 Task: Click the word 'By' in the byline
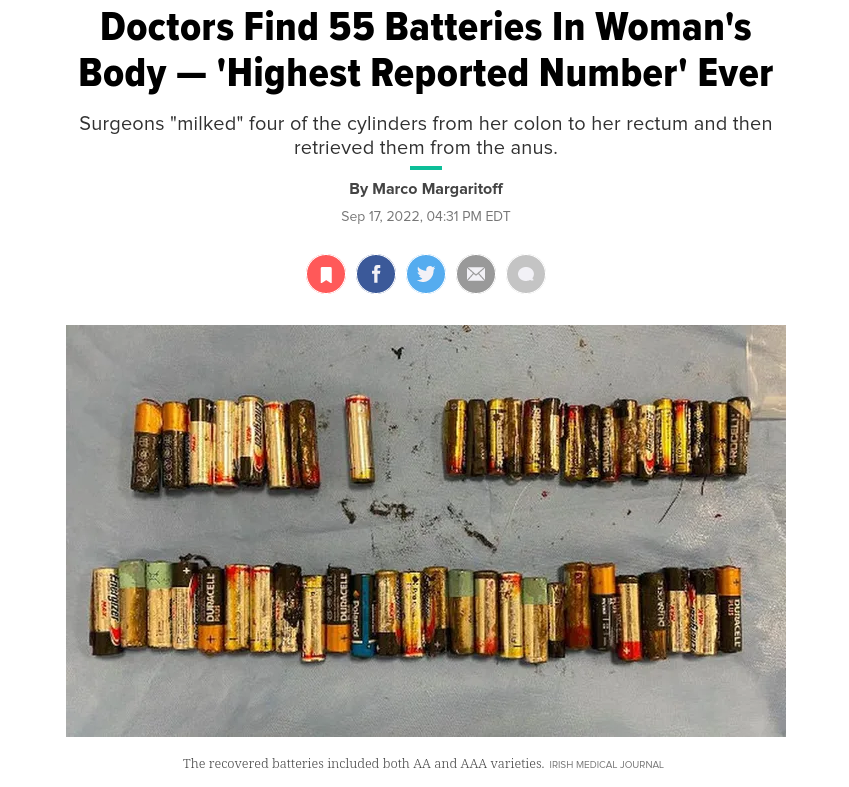[x=358, y=189]
